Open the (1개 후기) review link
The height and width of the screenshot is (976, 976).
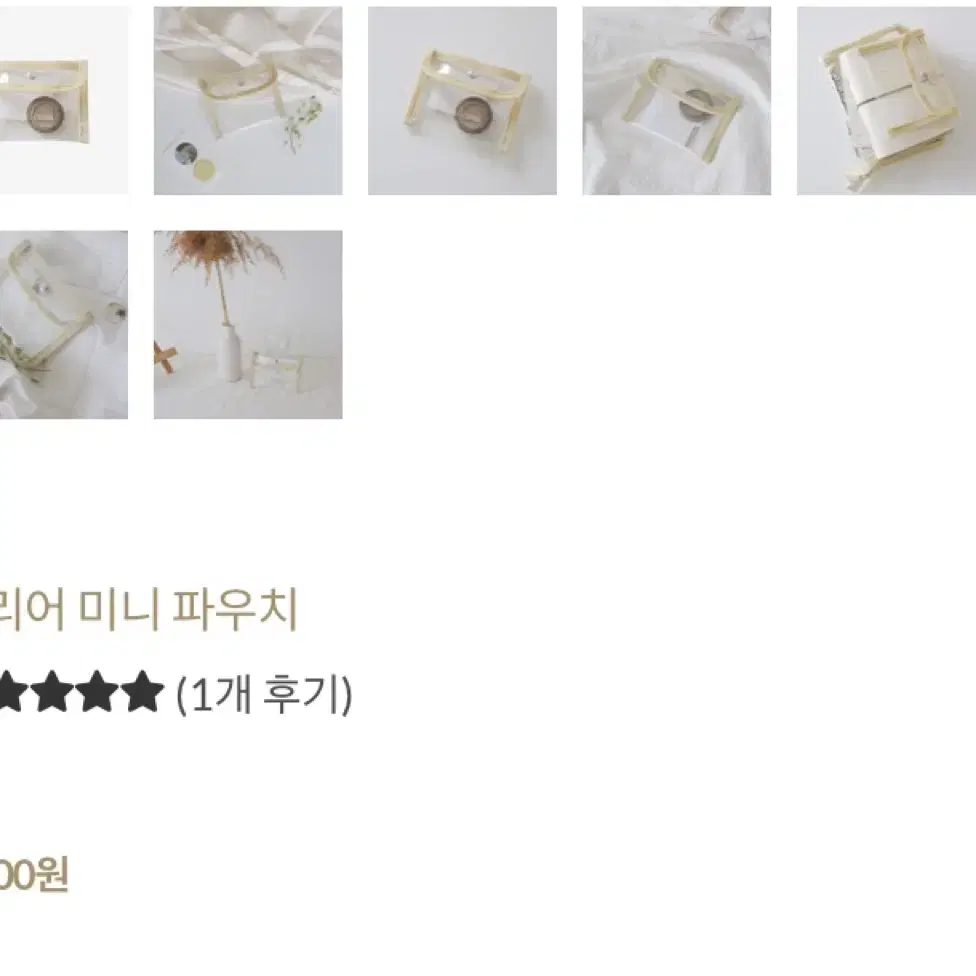point(265,694)
